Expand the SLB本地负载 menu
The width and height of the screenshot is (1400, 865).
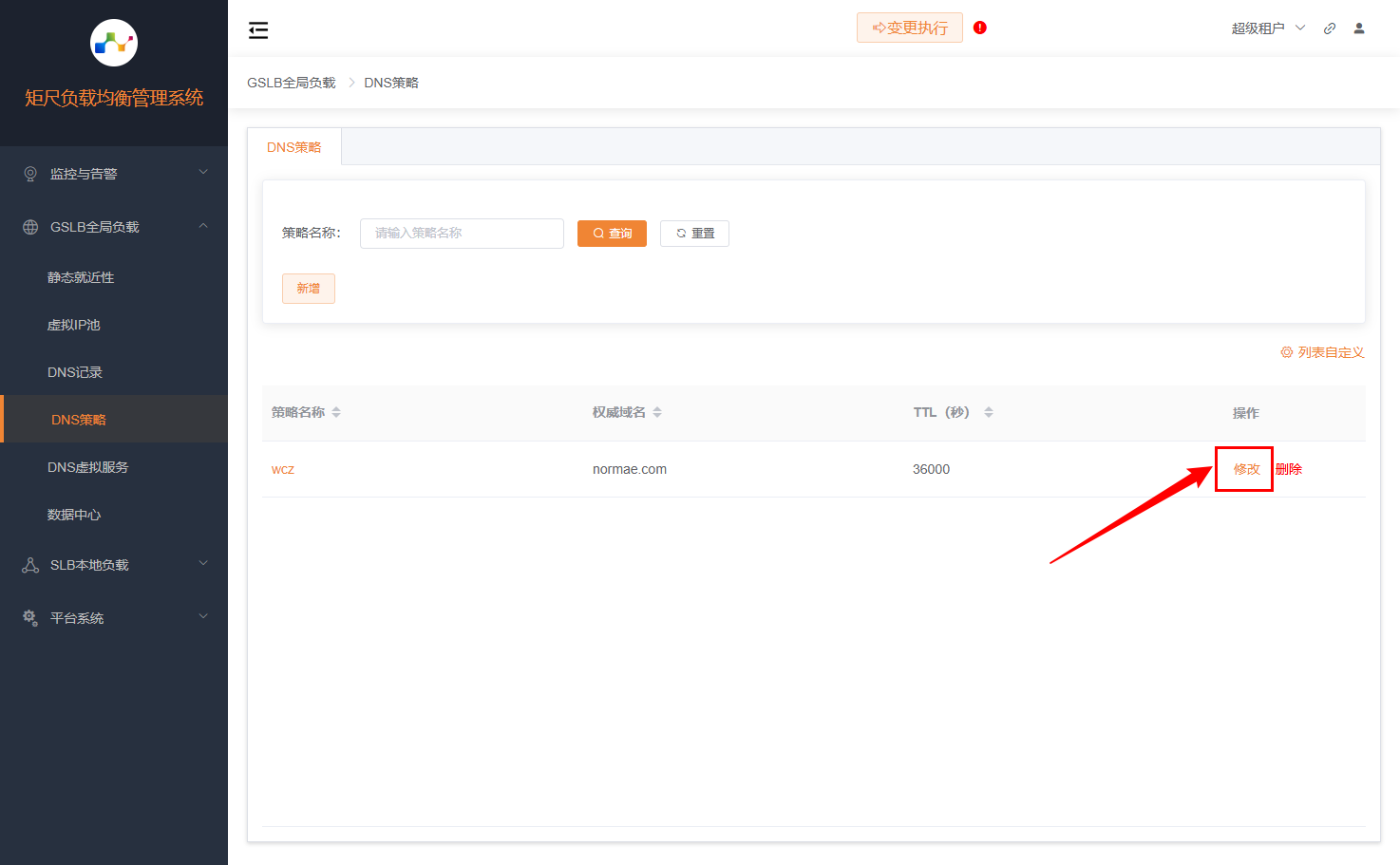[x=114, y=565]
